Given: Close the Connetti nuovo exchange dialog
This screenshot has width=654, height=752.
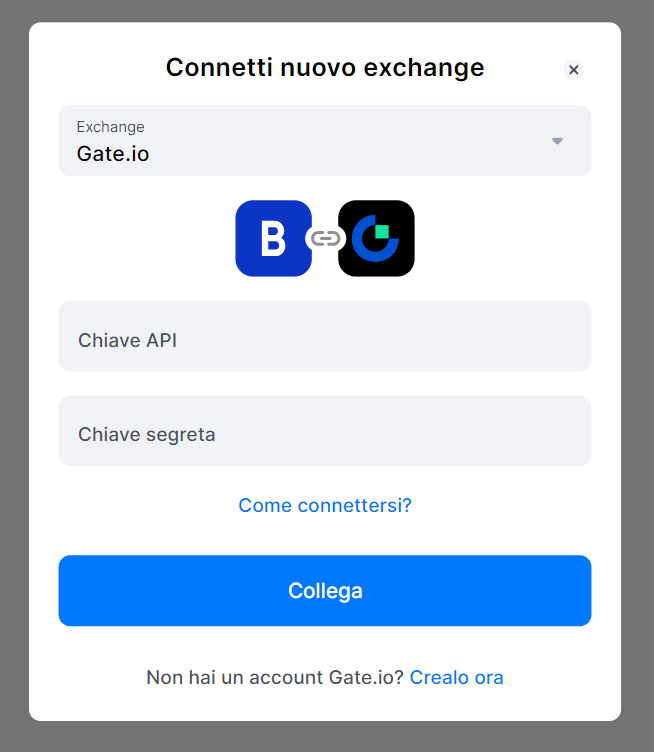Looking at the screenshot, I should [x=573, y=69].
